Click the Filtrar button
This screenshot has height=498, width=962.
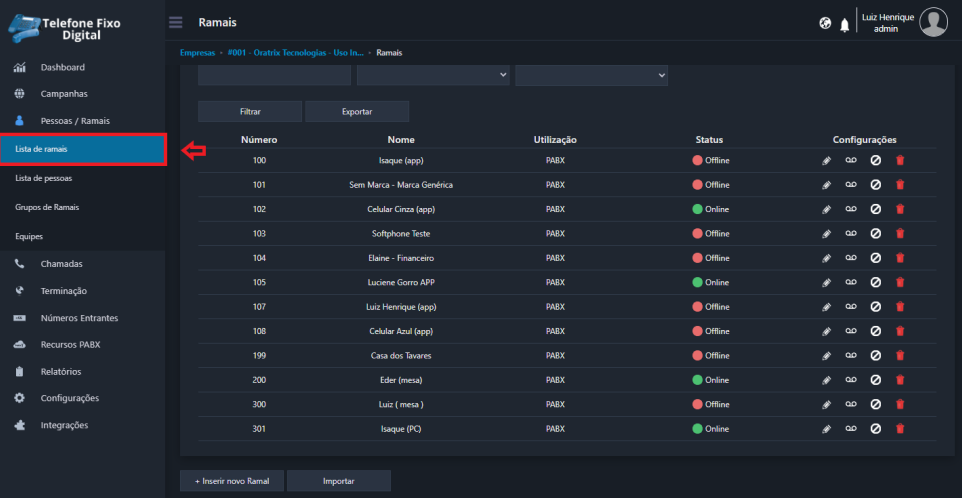pyautogui.click(x=250, y=112)
